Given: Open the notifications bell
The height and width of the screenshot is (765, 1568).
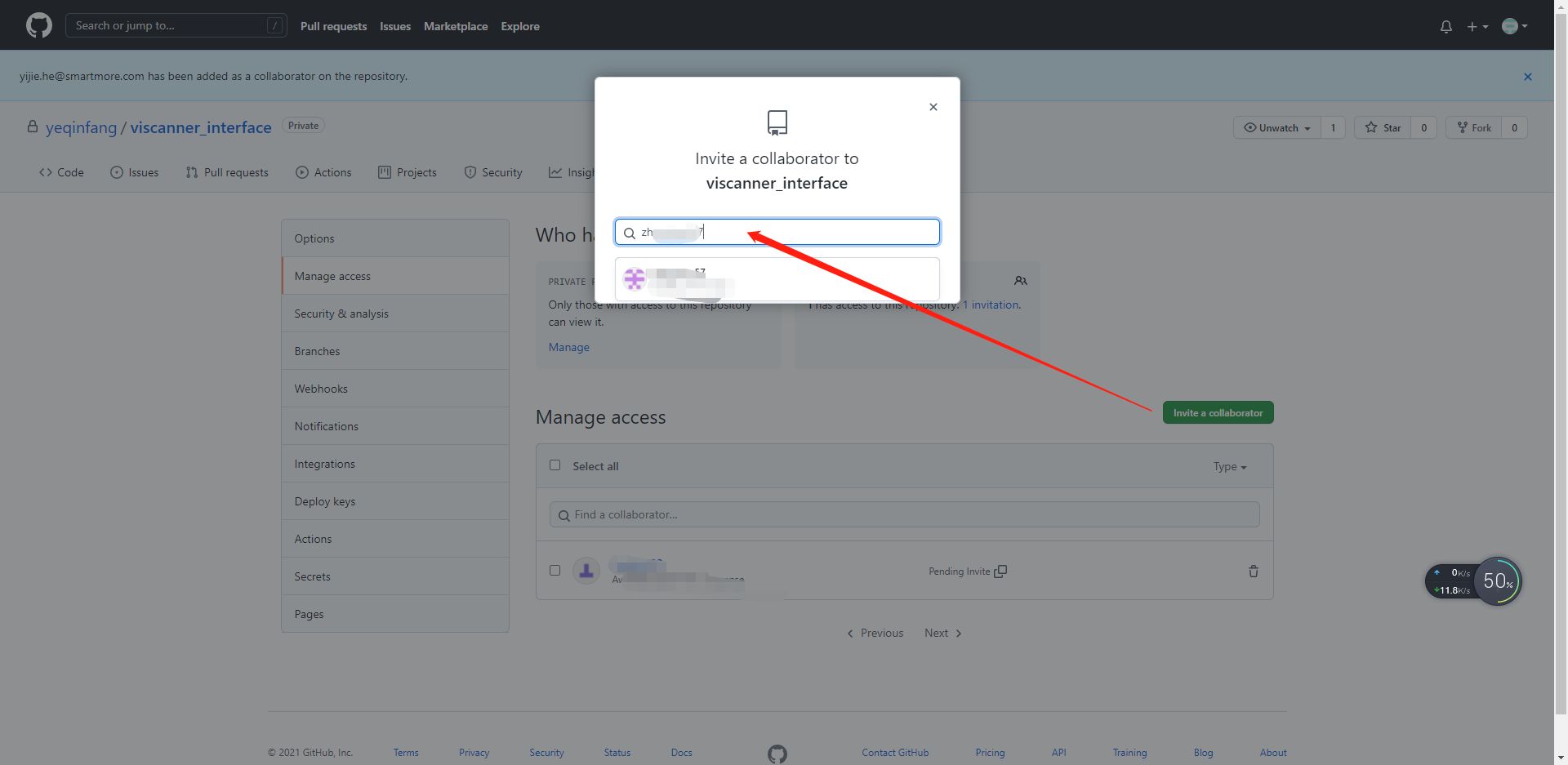Looking at the screenshot, I should click(x=1446, y=26).
